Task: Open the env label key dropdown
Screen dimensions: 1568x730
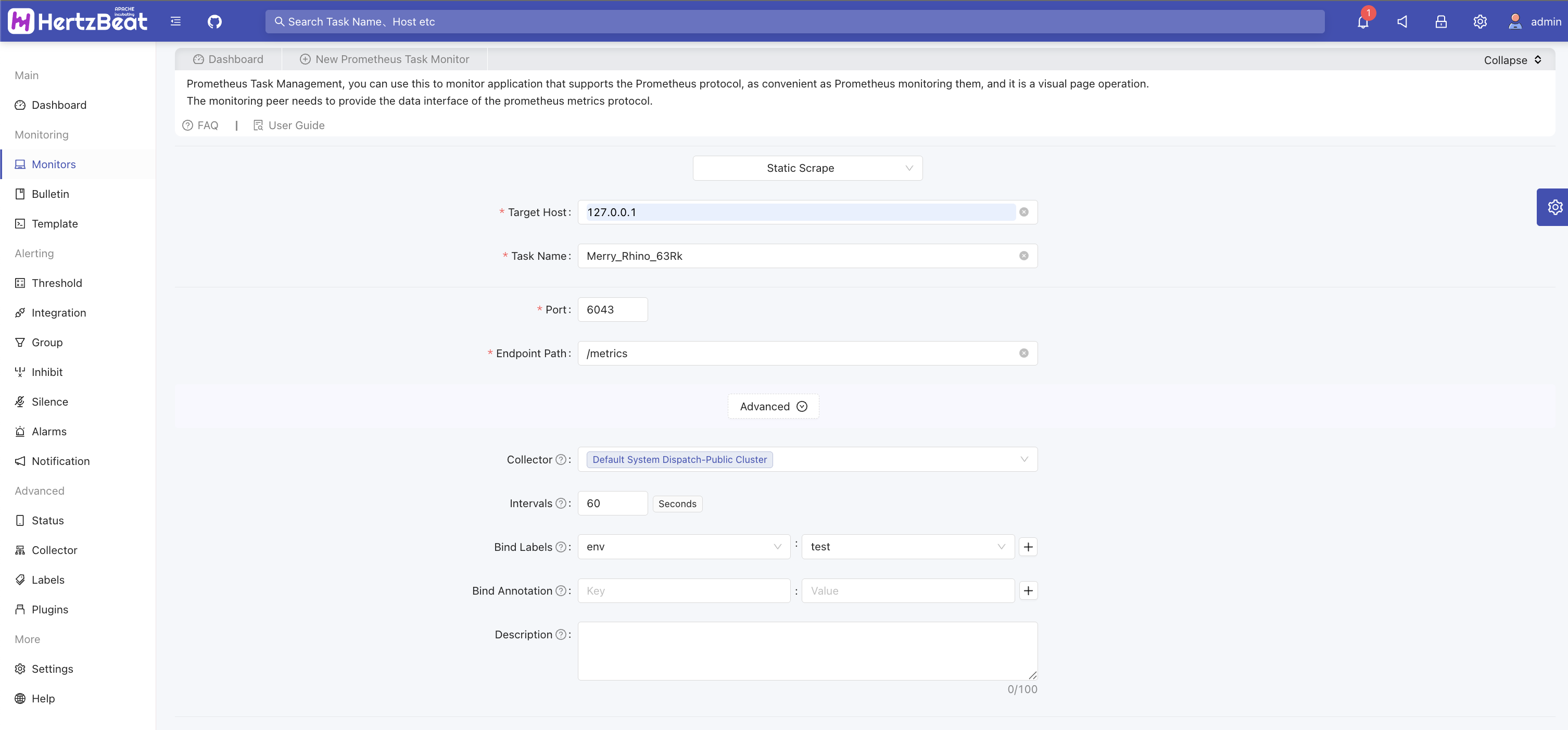Action: [683, 547]
